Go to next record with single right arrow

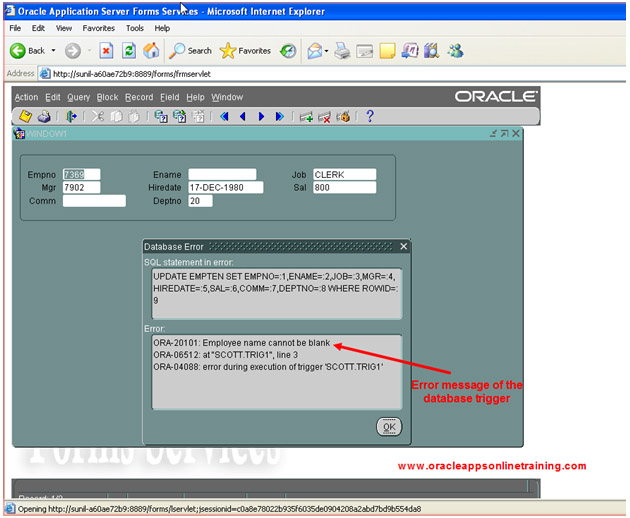click(x=261, y=117)
